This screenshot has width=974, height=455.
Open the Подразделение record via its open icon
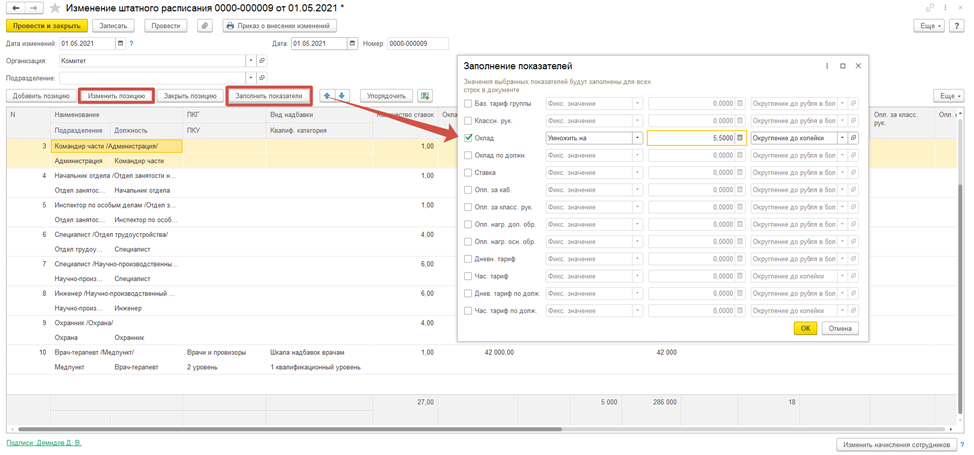[262, 78]
